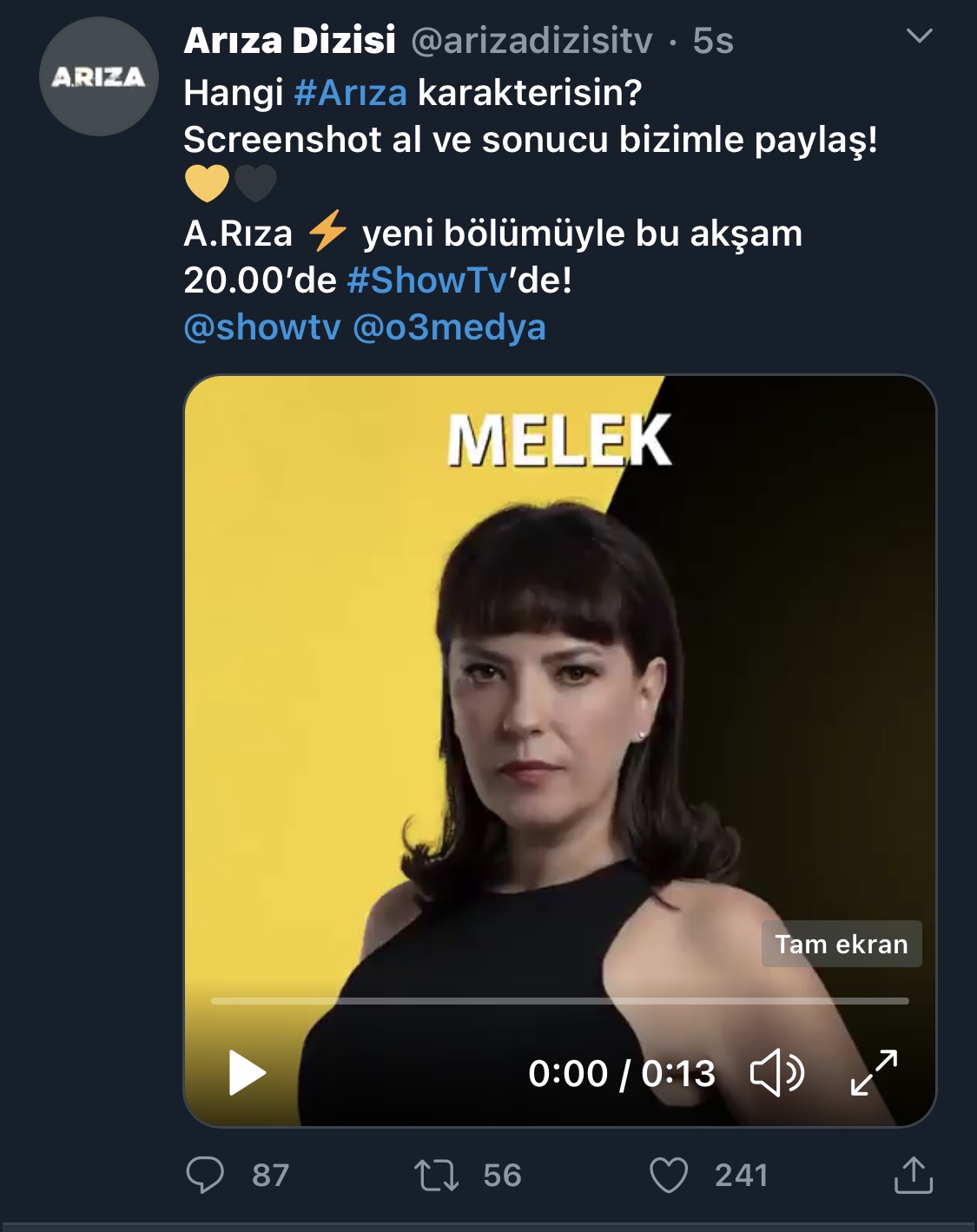
Task: Open the Arıza profile avatar
Action: point(99,76)
